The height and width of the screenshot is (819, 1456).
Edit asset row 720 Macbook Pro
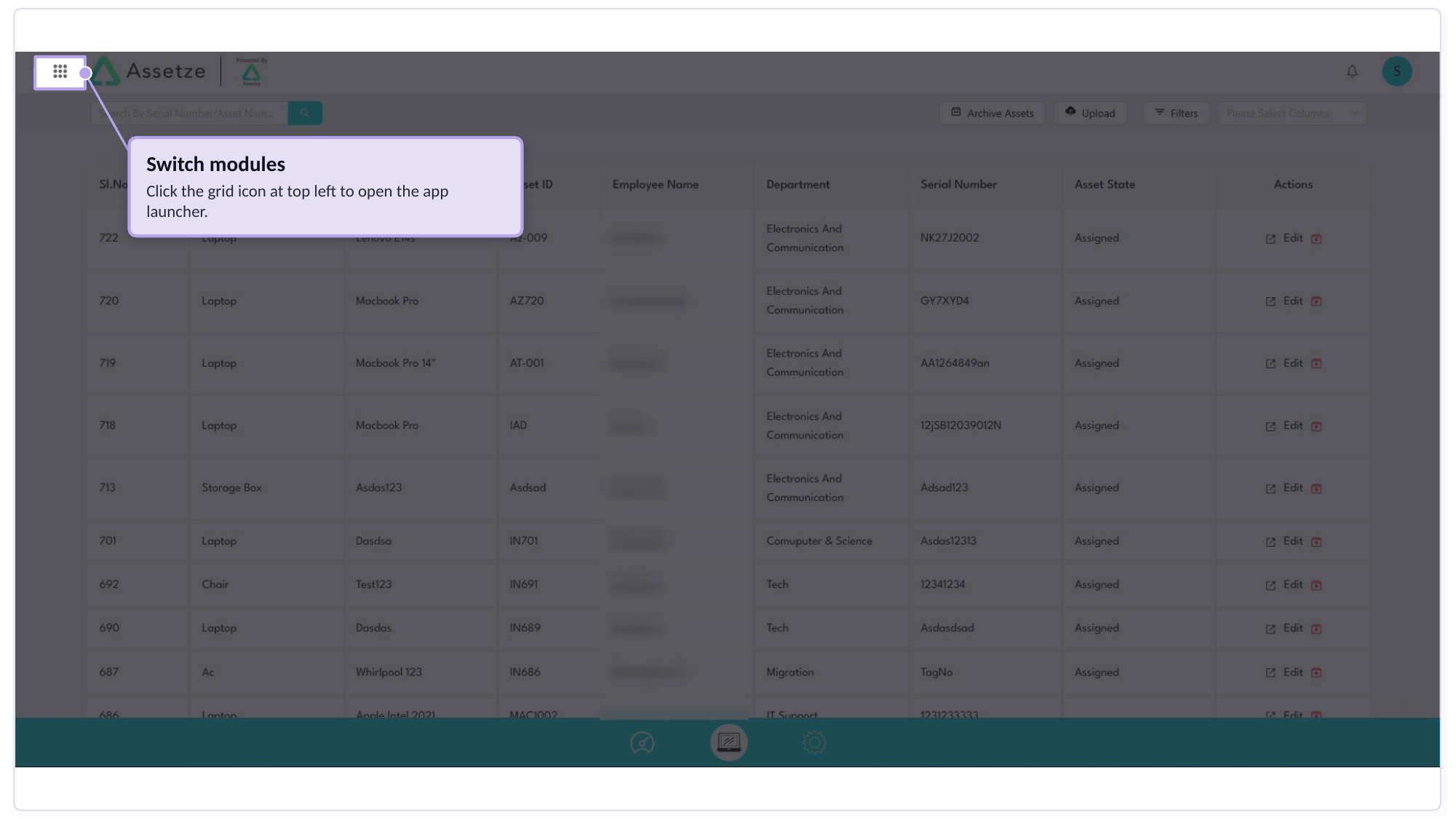(1284, 301)
